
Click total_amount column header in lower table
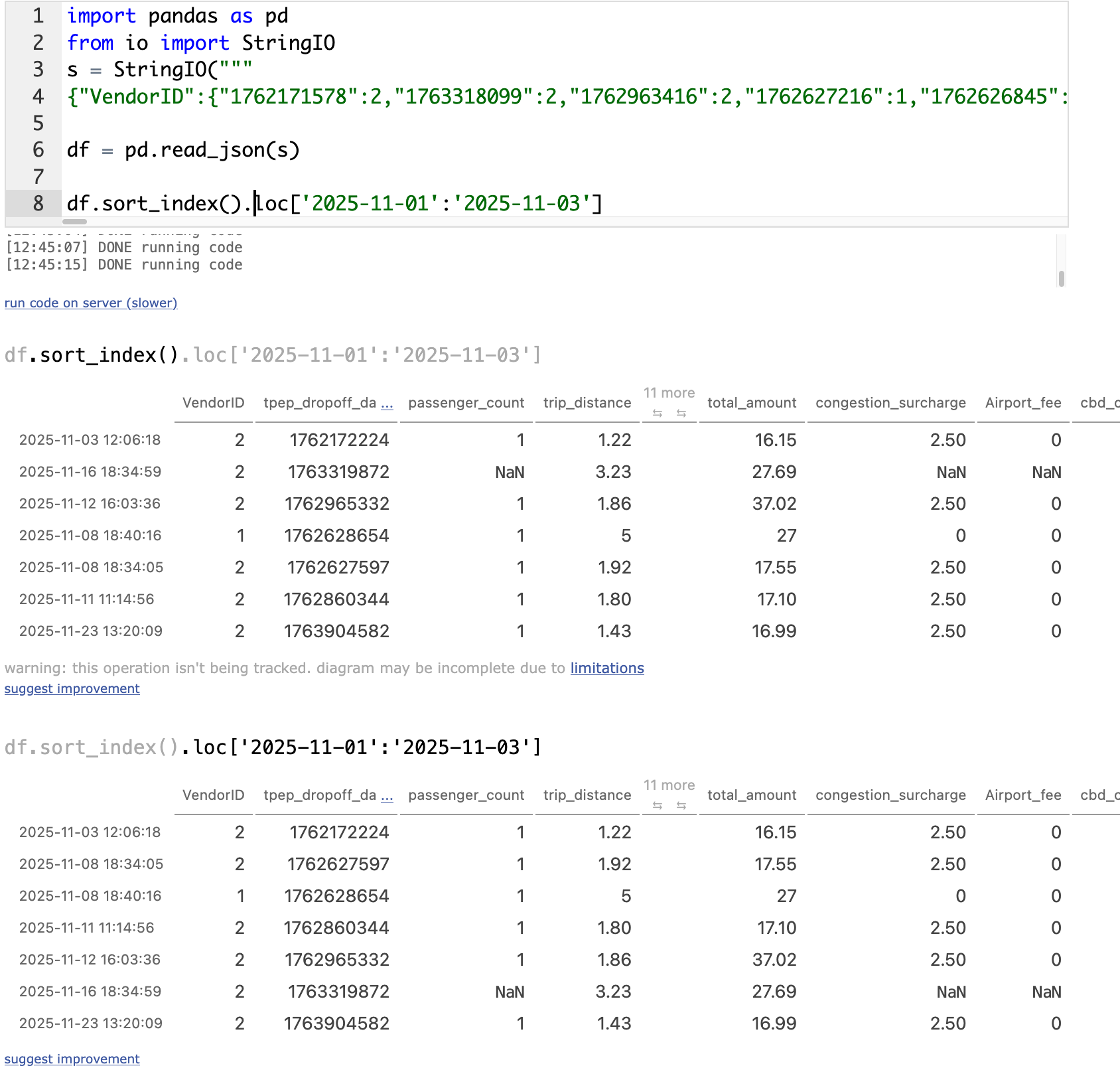(752, 795)
